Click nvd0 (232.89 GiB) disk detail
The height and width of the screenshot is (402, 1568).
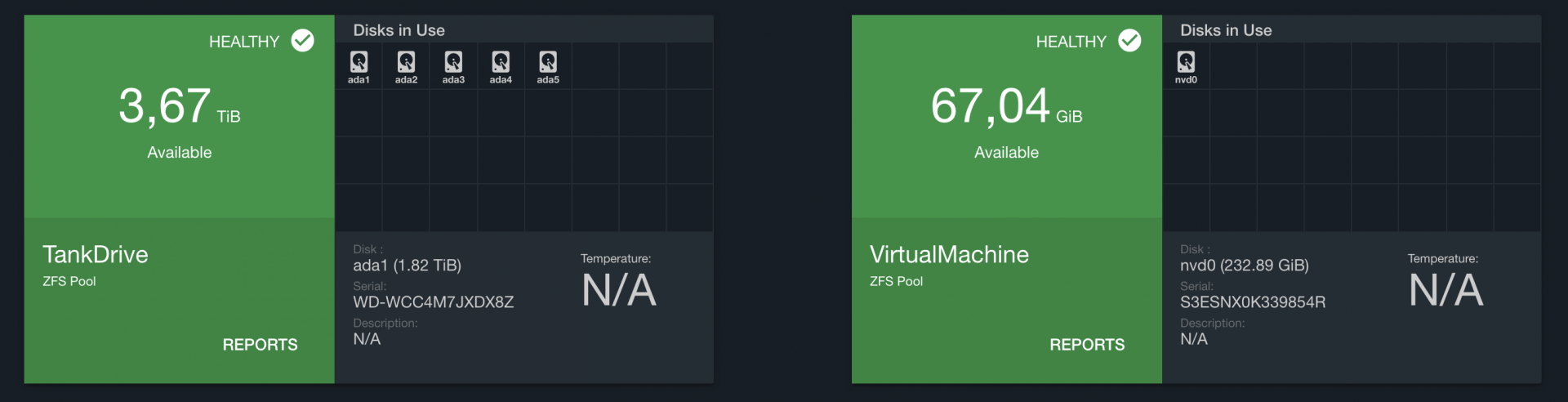point(1245,266)
